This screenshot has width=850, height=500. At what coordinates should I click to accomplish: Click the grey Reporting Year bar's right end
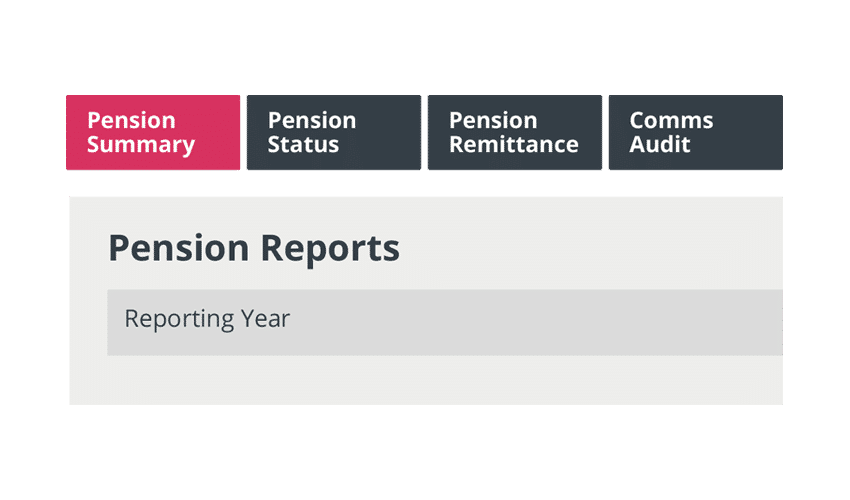(765, 322)
